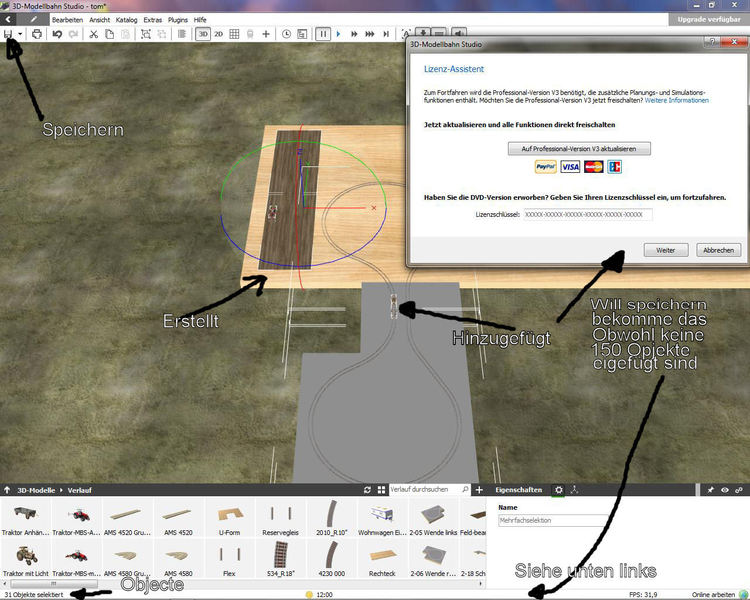Click into the Lizenzschlüssel input field

[x=588, y=214]
